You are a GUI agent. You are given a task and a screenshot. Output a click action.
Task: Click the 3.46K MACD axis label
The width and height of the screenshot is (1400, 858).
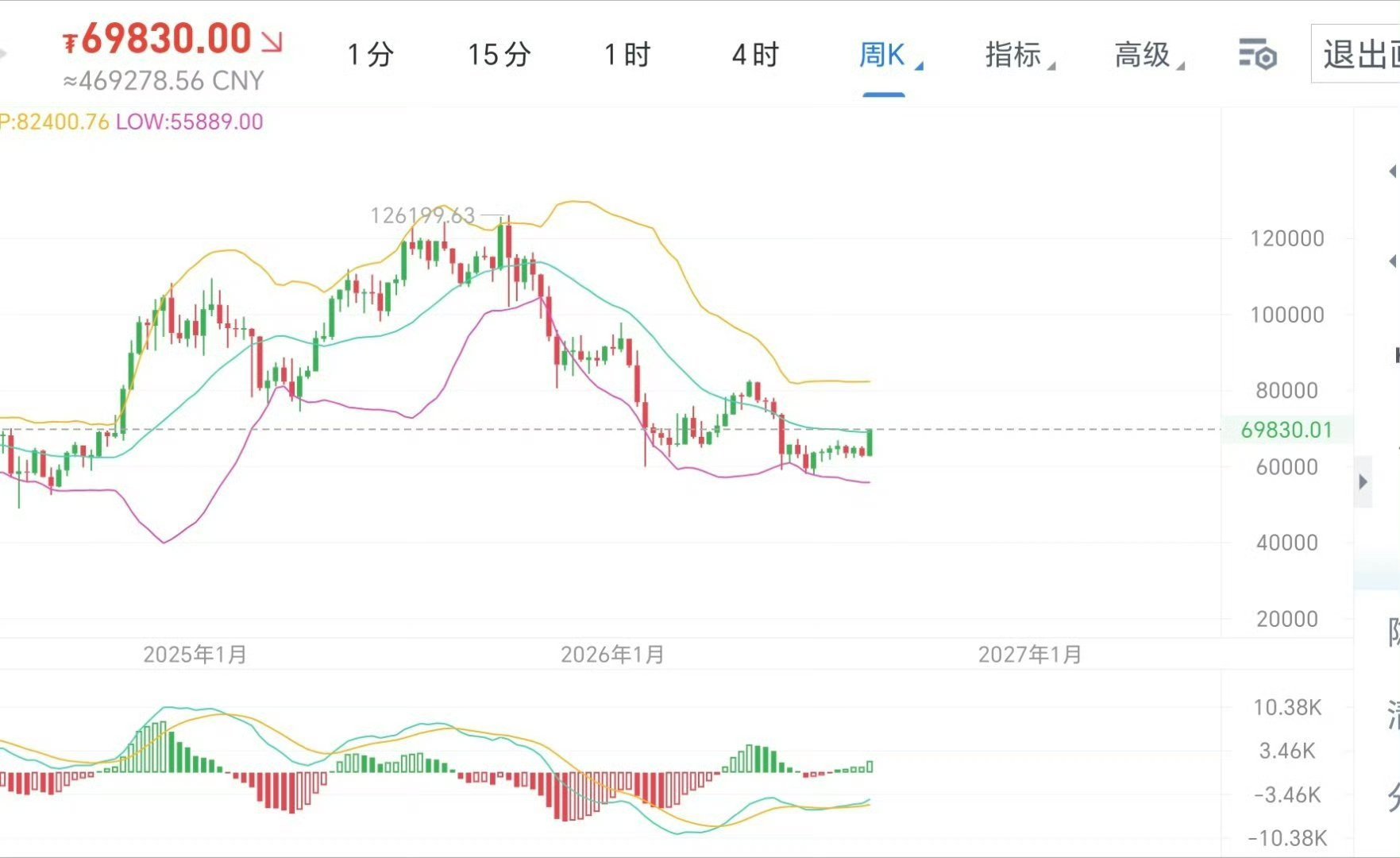click(x=1287, y=751)
